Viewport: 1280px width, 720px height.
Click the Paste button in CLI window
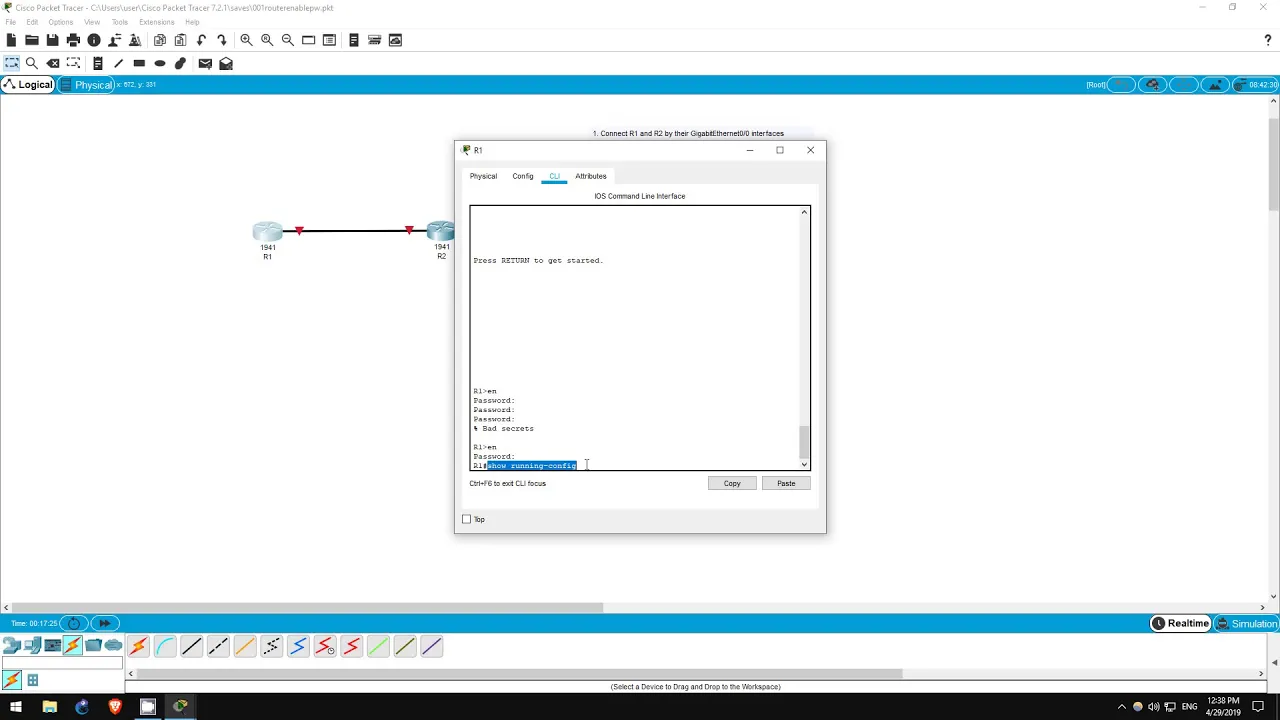[x=786, y=483]
